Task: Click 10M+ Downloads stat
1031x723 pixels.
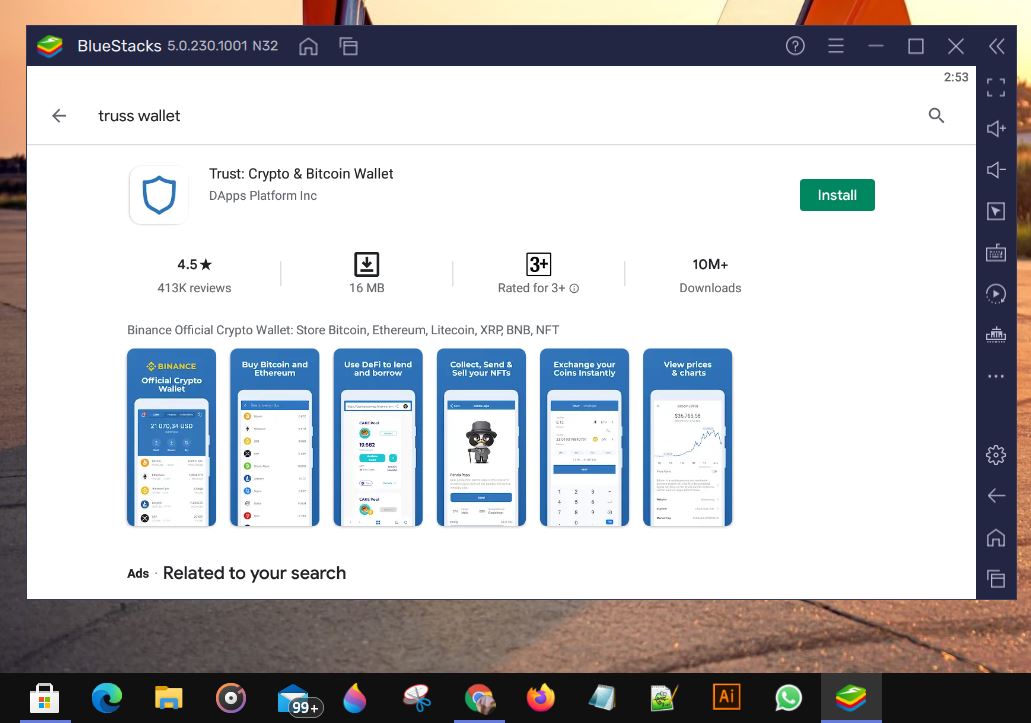Action: 710,275
